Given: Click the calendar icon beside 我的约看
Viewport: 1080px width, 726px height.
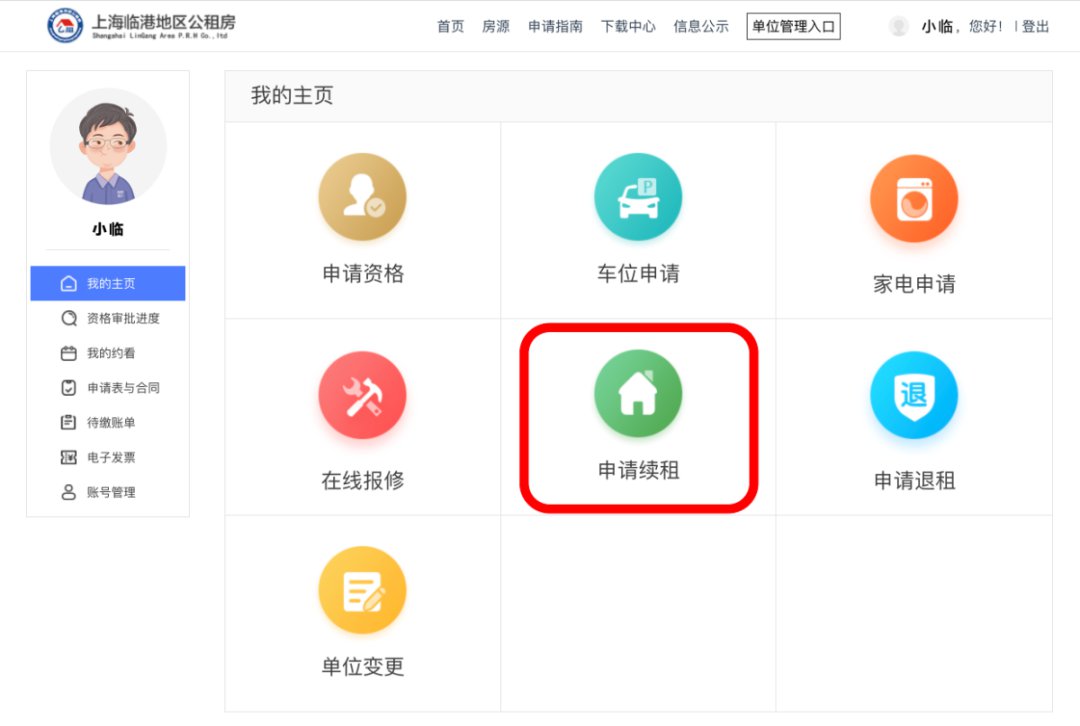Looking at the screenshot, I should (x=68, y=353).
